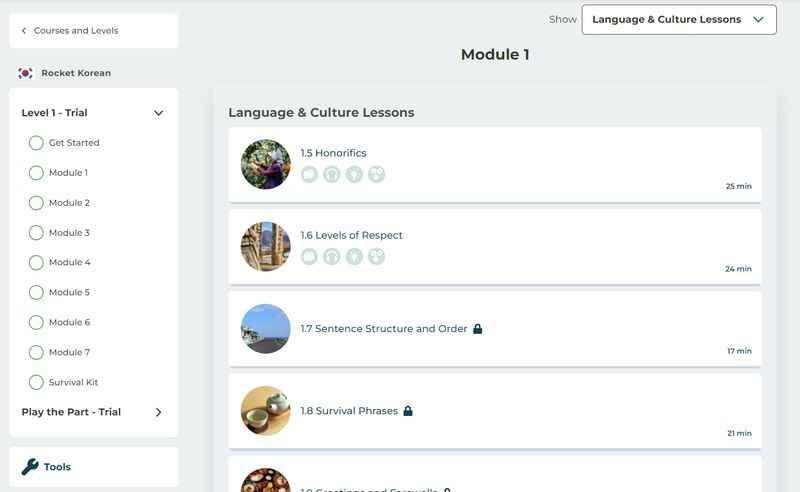Select the circle next to Survival Kit
The width and height of the screenshot is (800, 492).
tap(36, 382)
